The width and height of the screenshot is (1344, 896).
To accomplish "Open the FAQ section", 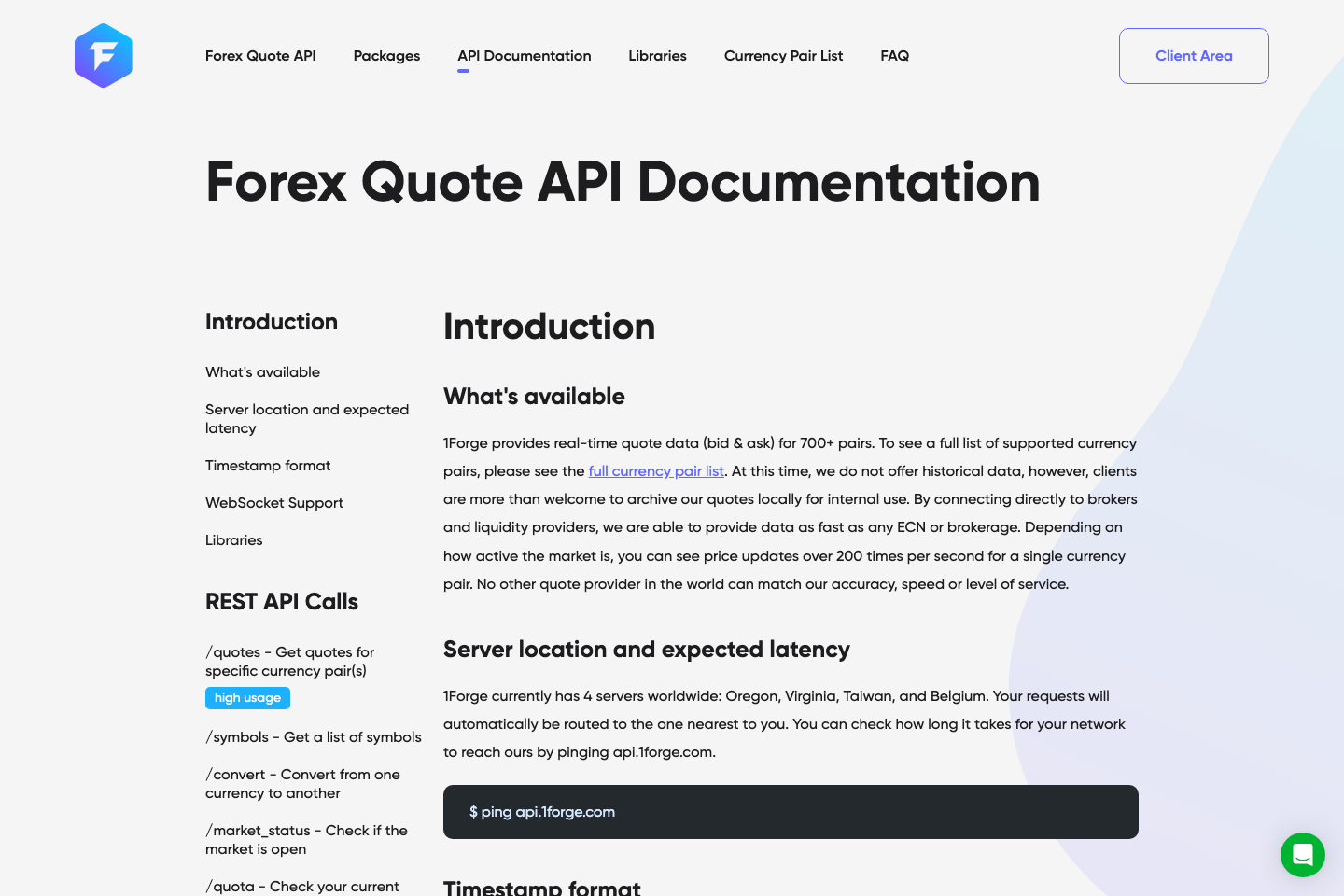I will [894, 56].
